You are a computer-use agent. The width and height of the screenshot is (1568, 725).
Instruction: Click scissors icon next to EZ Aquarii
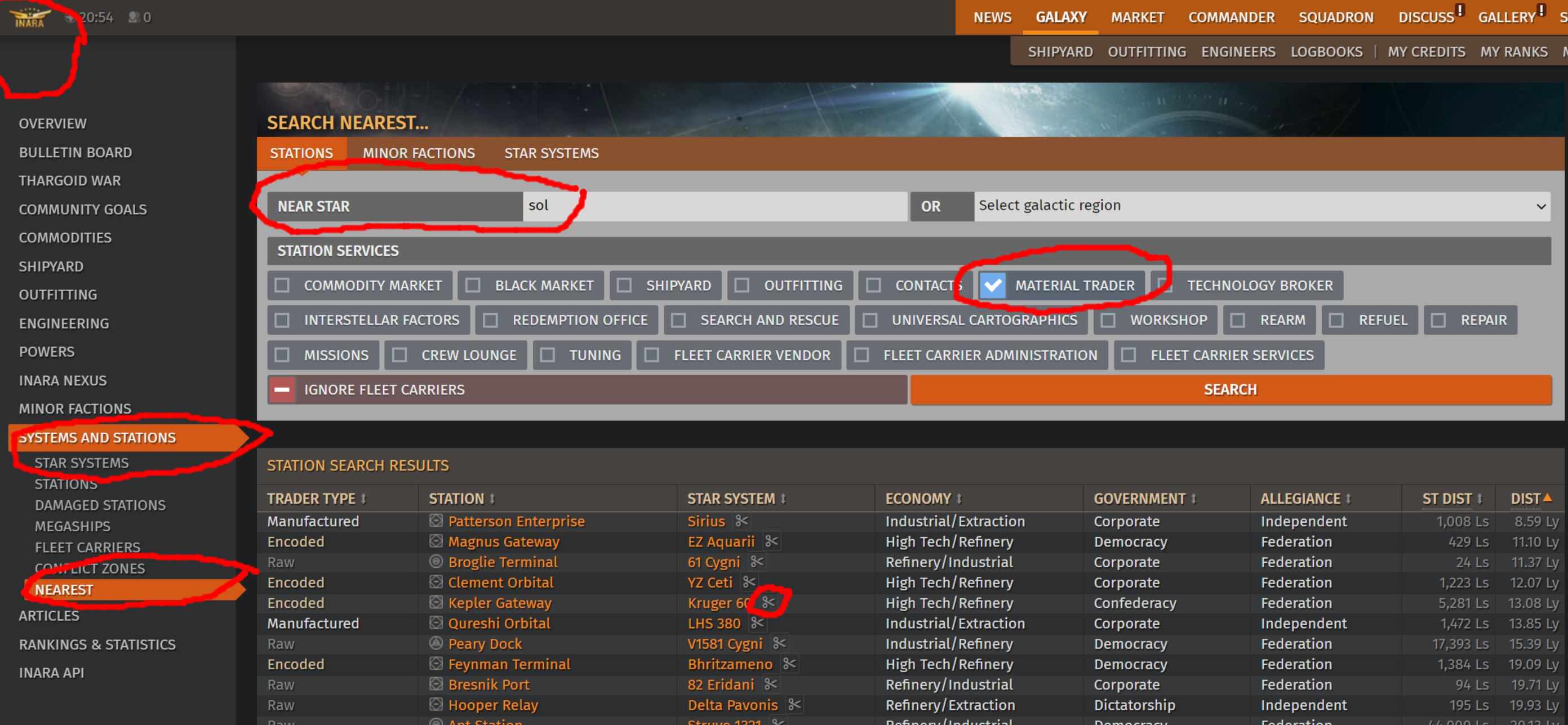771,541
